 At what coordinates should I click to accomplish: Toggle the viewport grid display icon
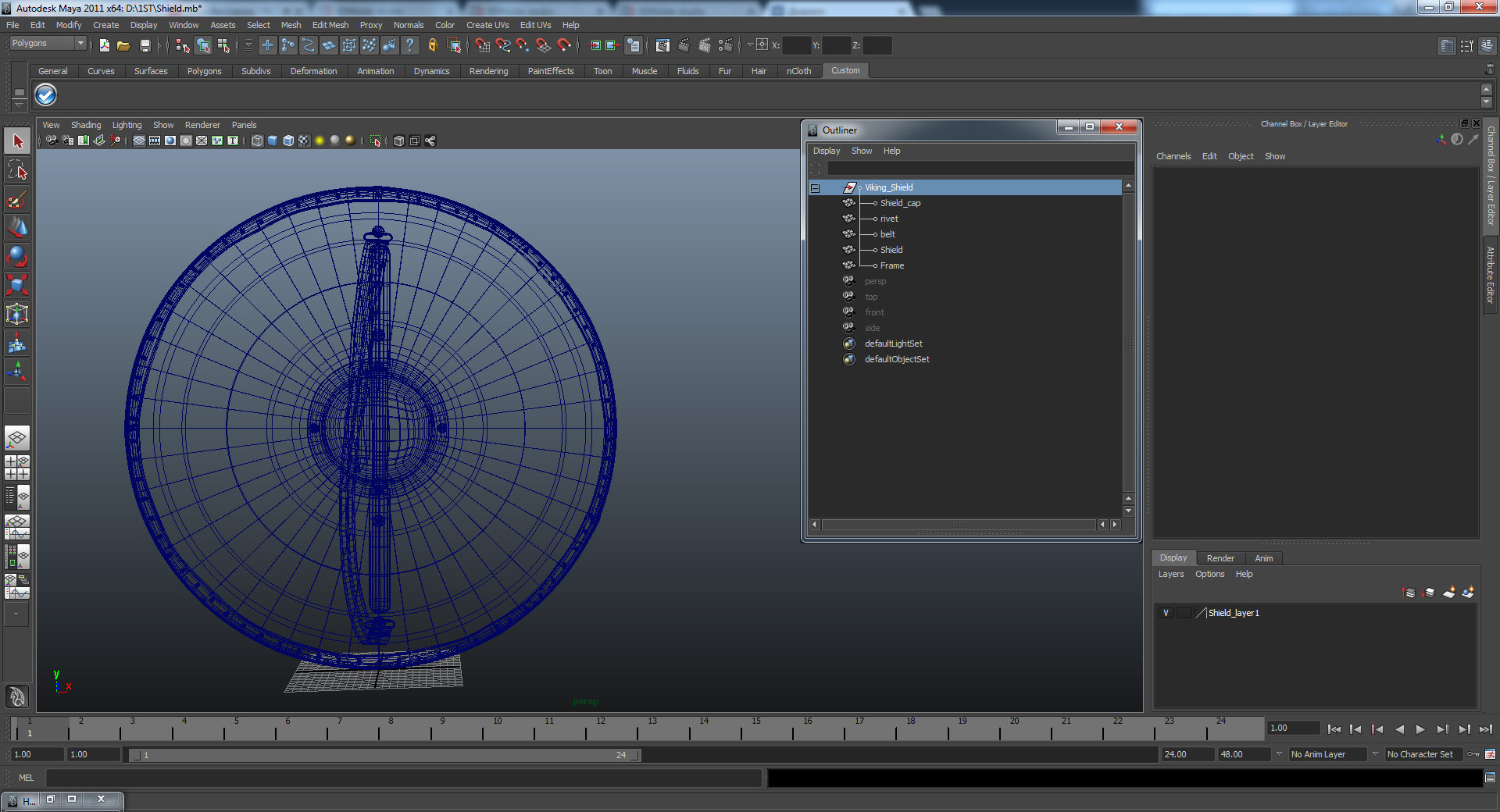pyautogui.click(x=139, y=141)
